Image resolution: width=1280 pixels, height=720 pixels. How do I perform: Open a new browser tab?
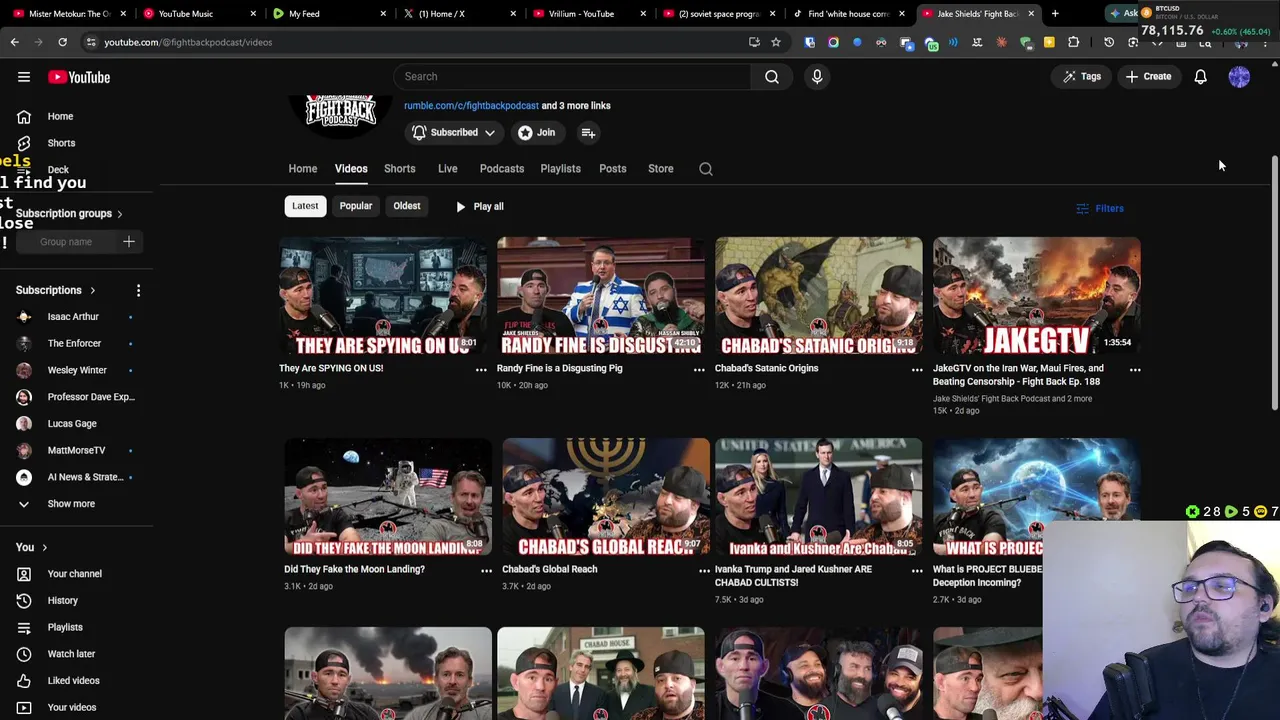click(x=1055, y=14)
